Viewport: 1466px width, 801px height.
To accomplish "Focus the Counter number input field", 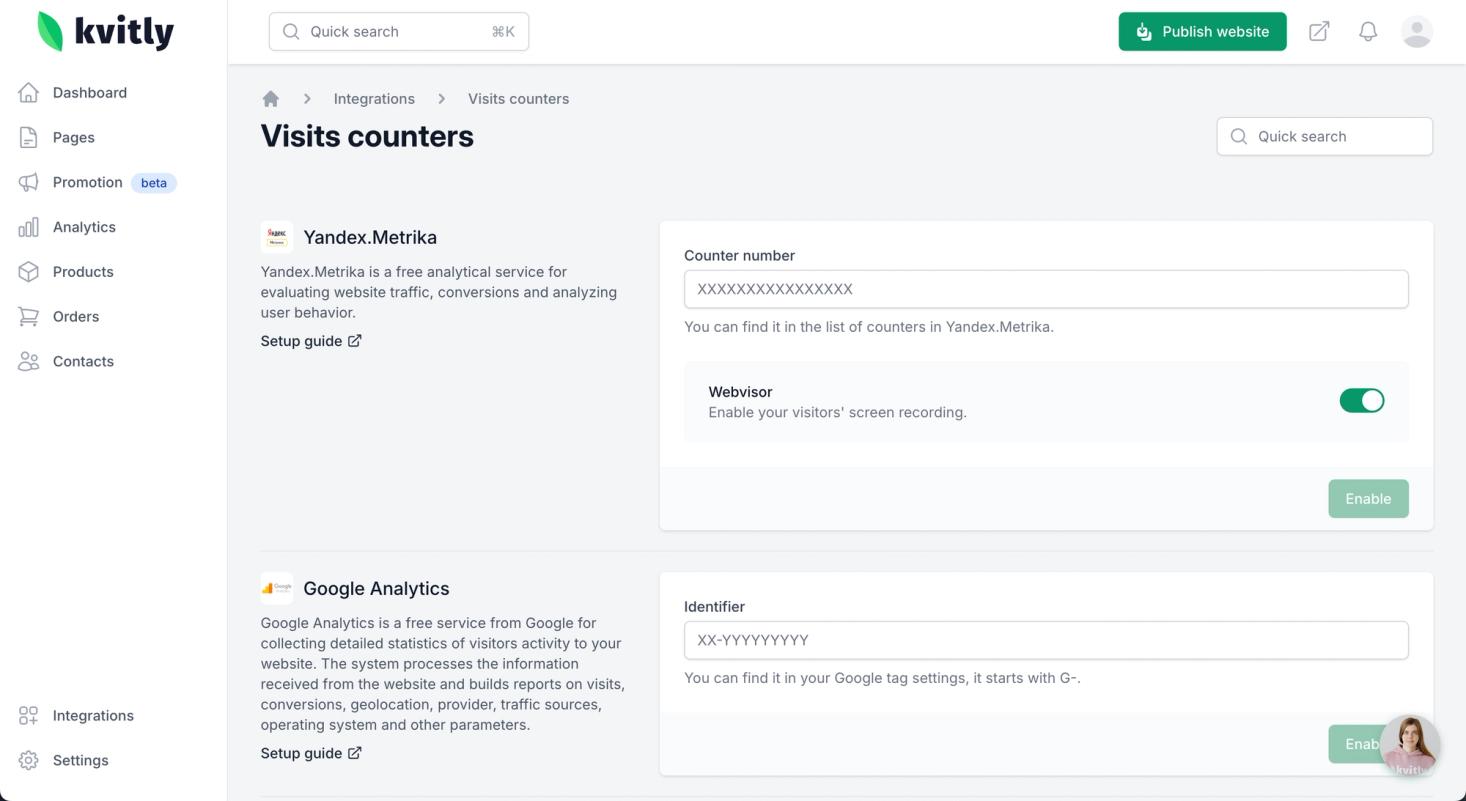I will coord(1046,289).
